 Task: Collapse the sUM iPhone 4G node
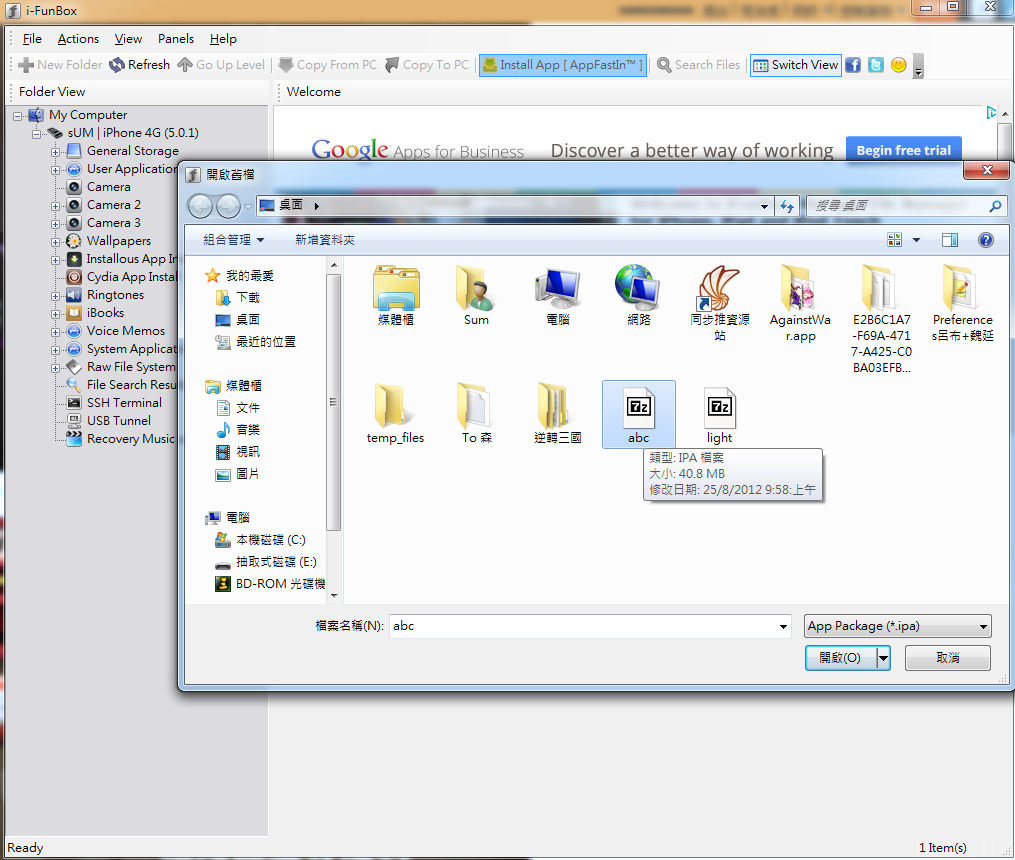click(x=37, y=134)
